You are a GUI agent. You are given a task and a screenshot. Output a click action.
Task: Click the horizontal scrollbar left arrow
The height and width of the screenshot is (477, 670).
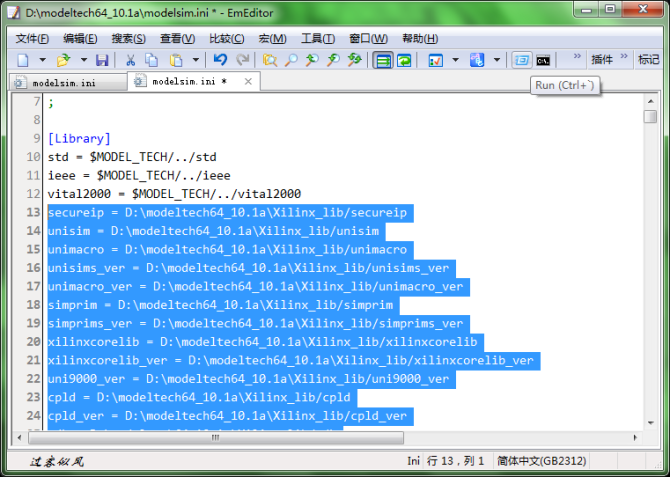tap(19, 438)
